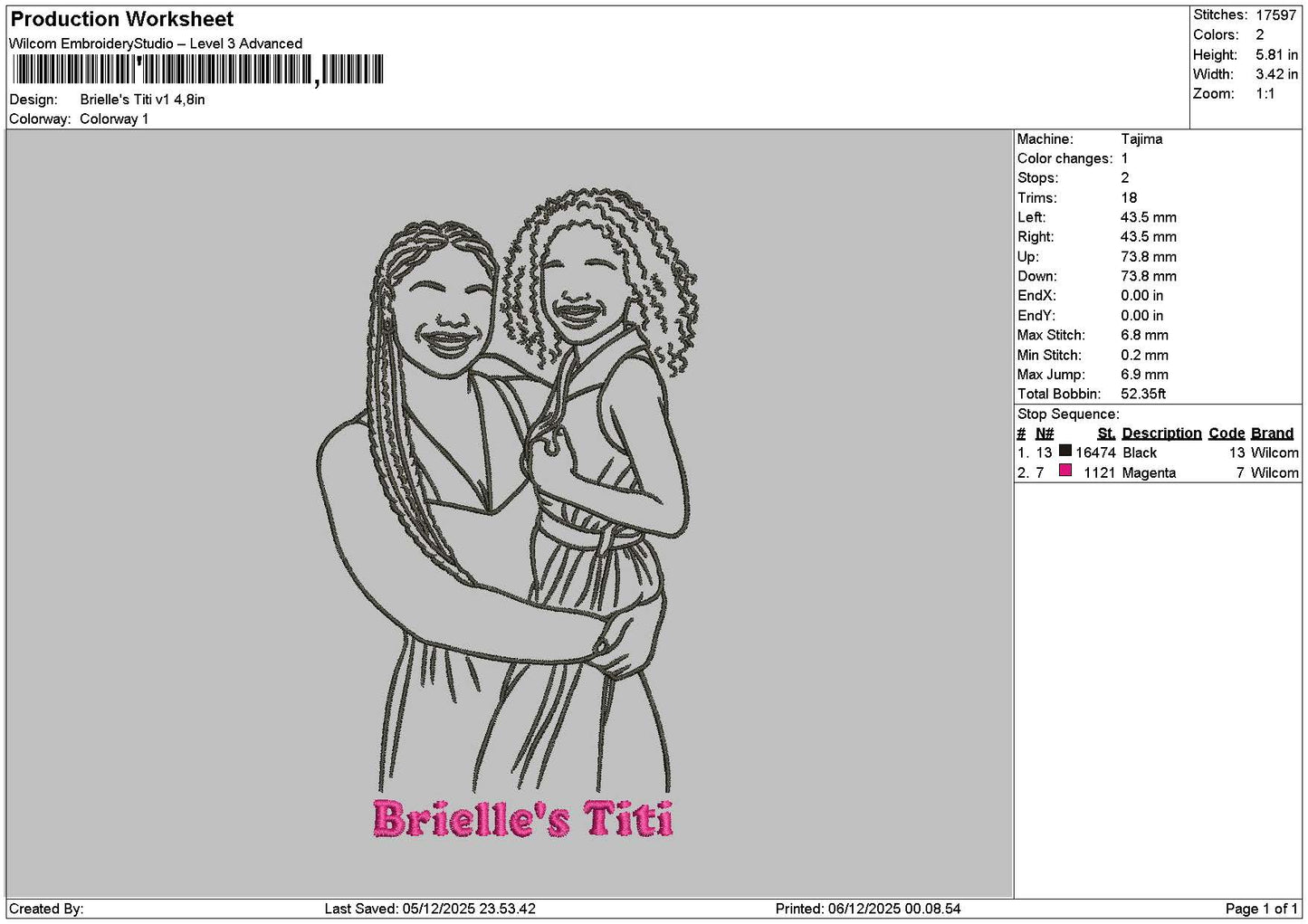The image size is (1308, 924).
Task: Click 'Wilcom EmbroideryStudio – Level 3 Advanced' text
Action: coord(156,43)
